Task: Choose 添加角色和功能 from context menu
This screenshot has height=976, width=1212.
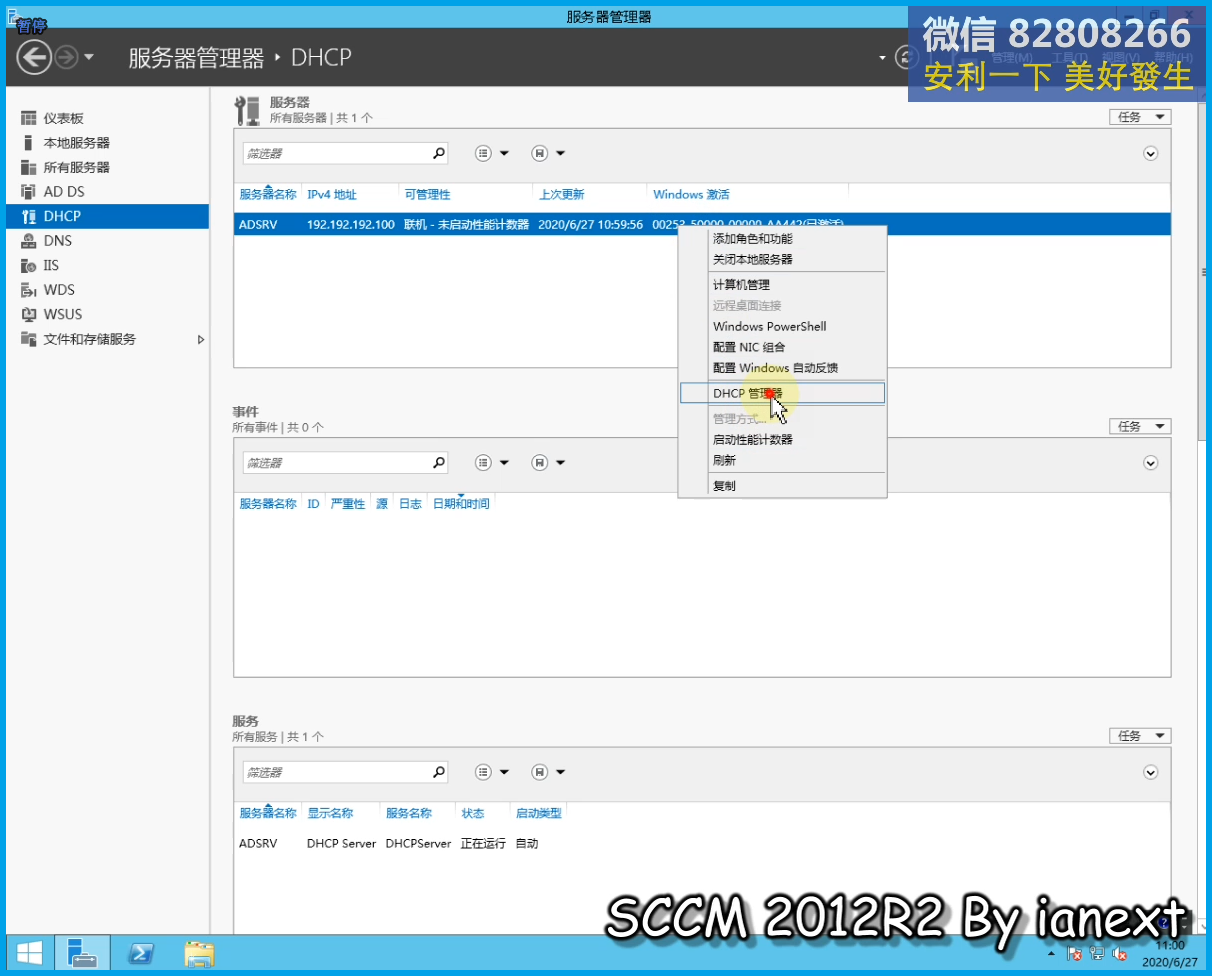Action: pyautogui.click(x=752, y=239)
